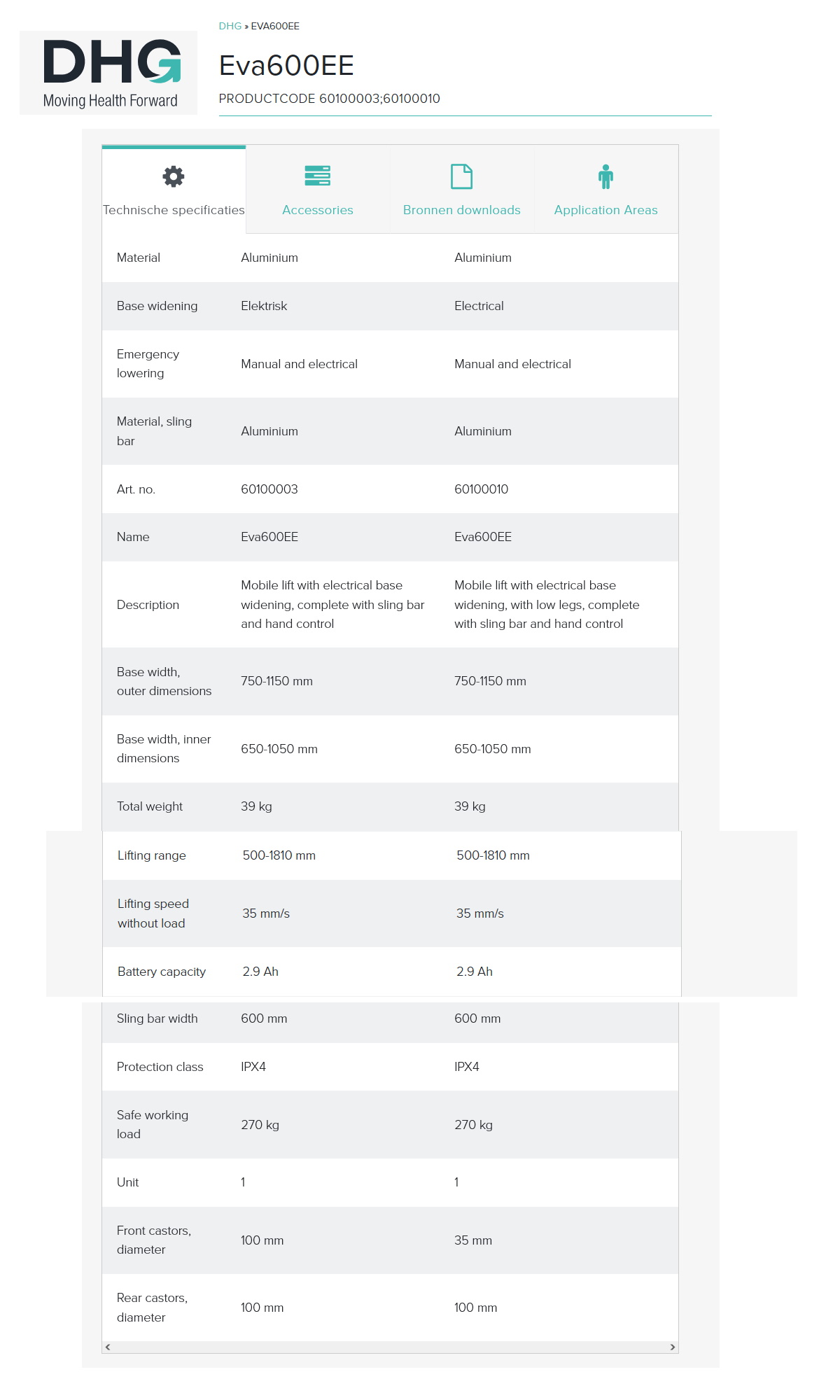Click the Eva600EE page heading

point(286,66)
